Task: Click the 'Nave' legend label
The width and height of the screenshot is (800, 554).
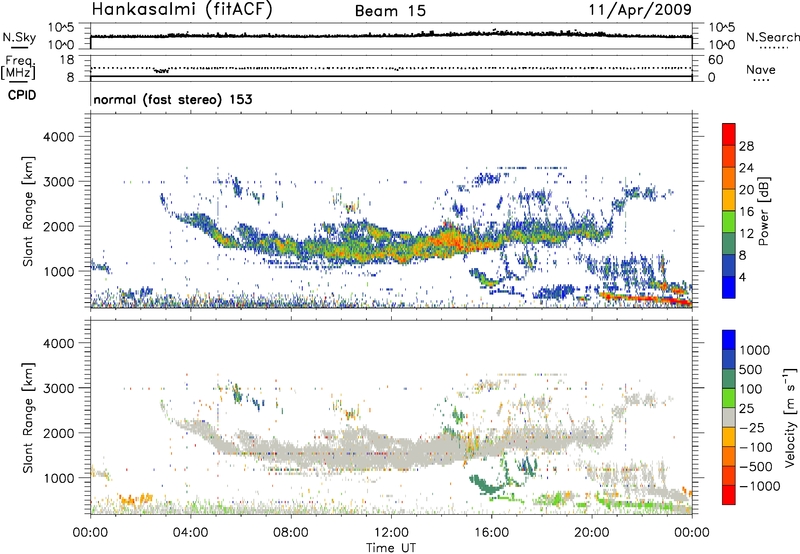Action: coord(761,69)
